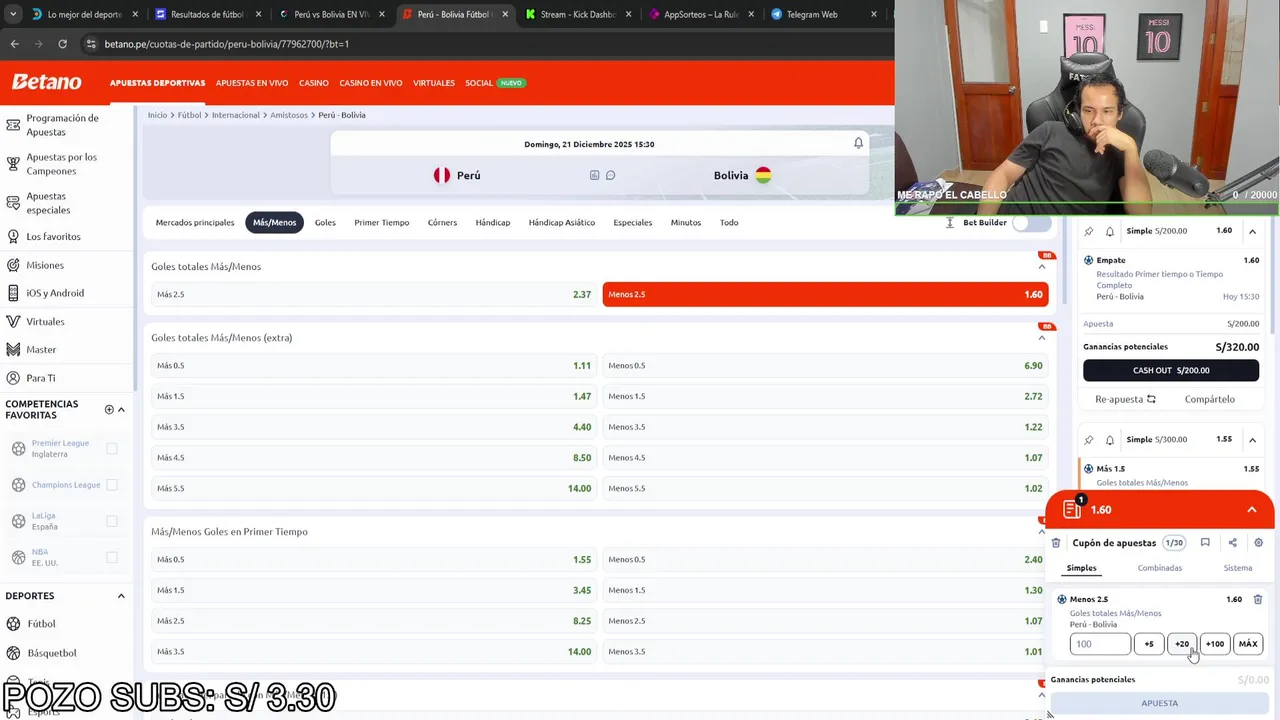
Task: Remove Menos 2.5 selection with trash icon
Action: [1258, 599]
